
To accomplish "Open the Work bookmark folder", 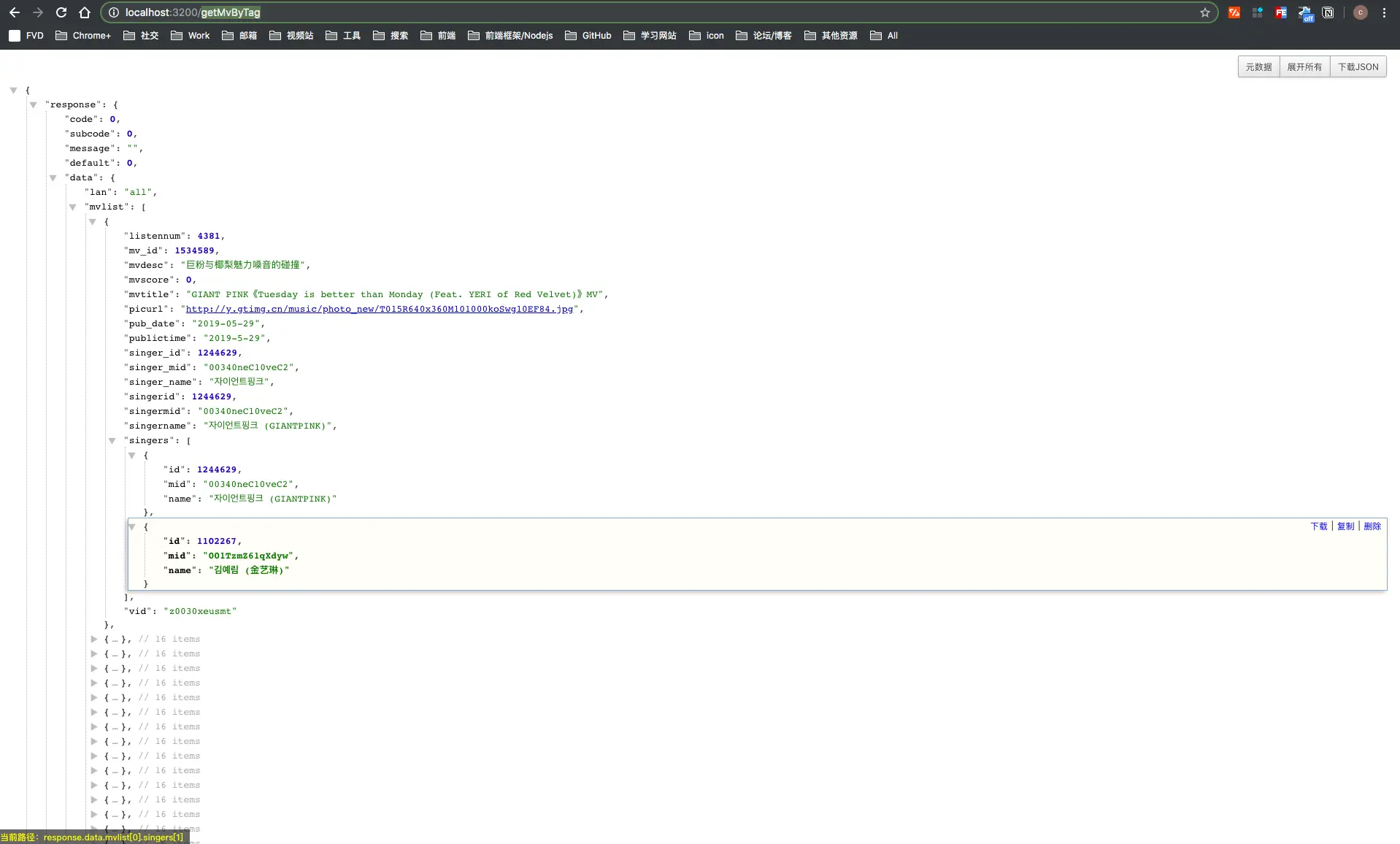I will click(x=190, y=35).
